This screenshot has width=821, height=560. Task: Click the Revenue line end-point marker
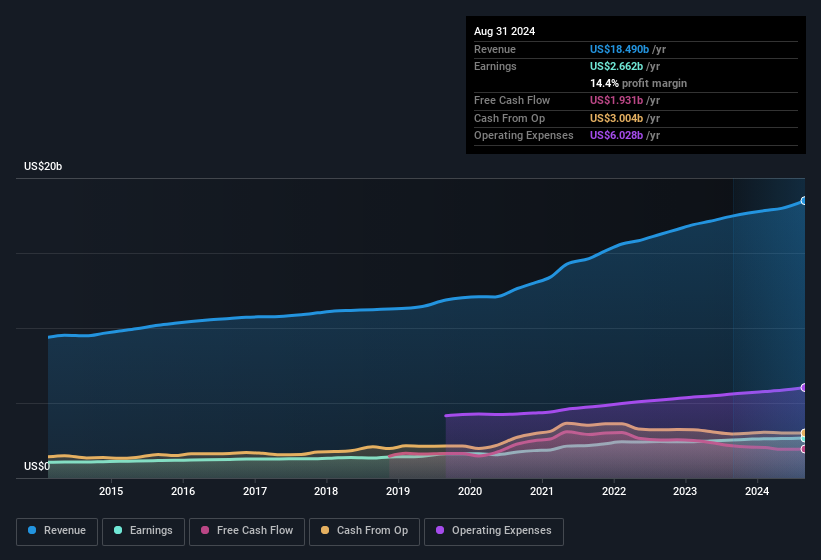pyautogui.click(x=804, y=201)
